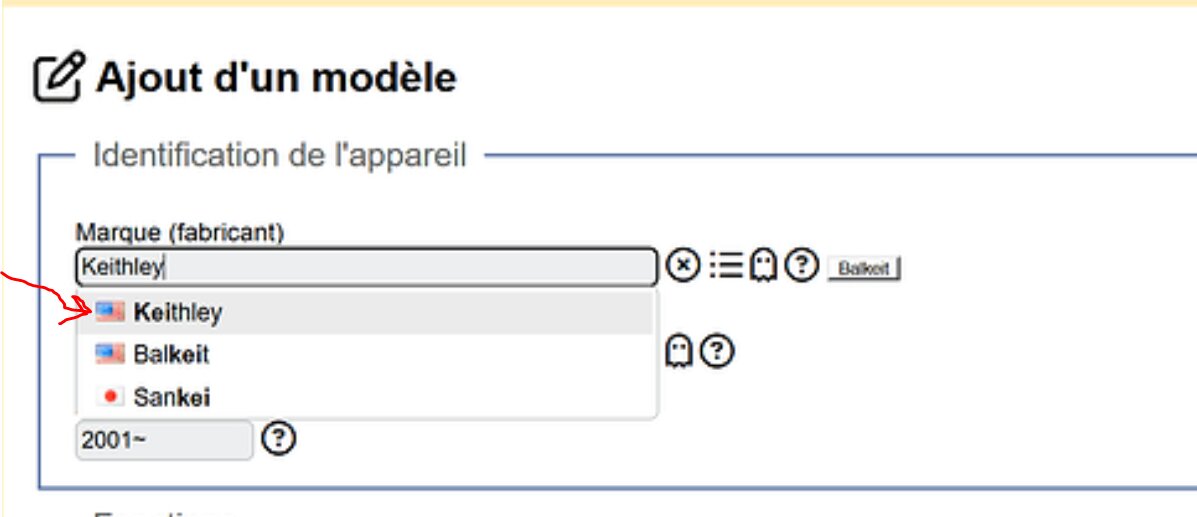The height and width of the screenshot is (517, 1197).
Task: Choose Balkeit in the suggestion list
Action: pyautogui.click(x=171, y=355)
